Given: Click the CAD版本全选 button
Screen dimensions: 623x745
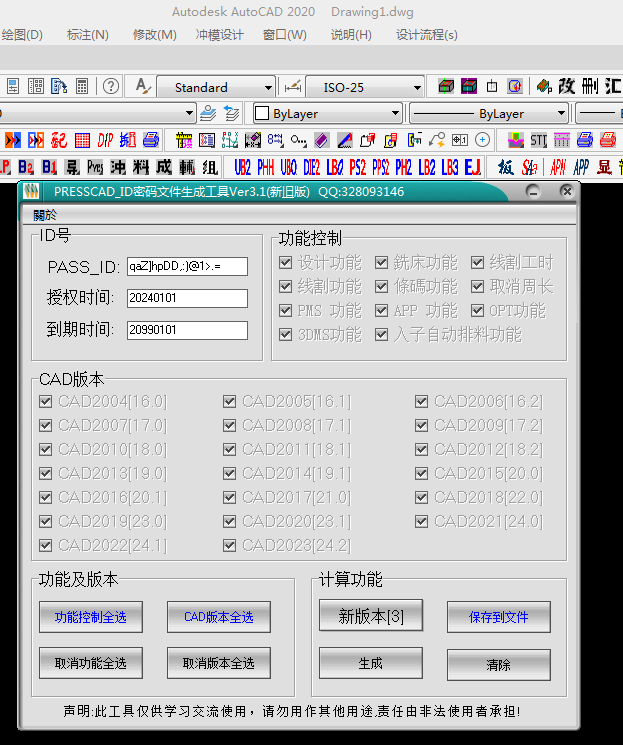Looking at the screenshot, I should click(x=219, y=617).
